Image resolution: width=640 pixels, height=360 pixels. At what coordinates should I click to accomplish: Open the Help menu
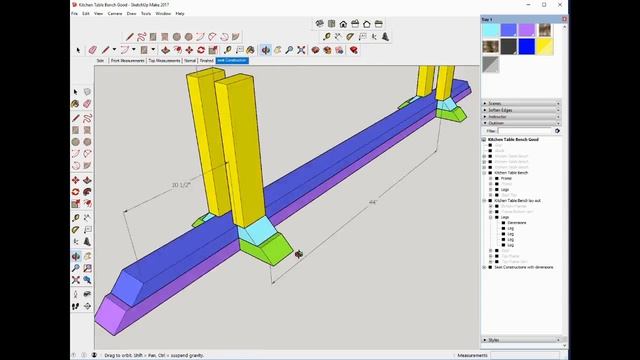click(180, 13)
